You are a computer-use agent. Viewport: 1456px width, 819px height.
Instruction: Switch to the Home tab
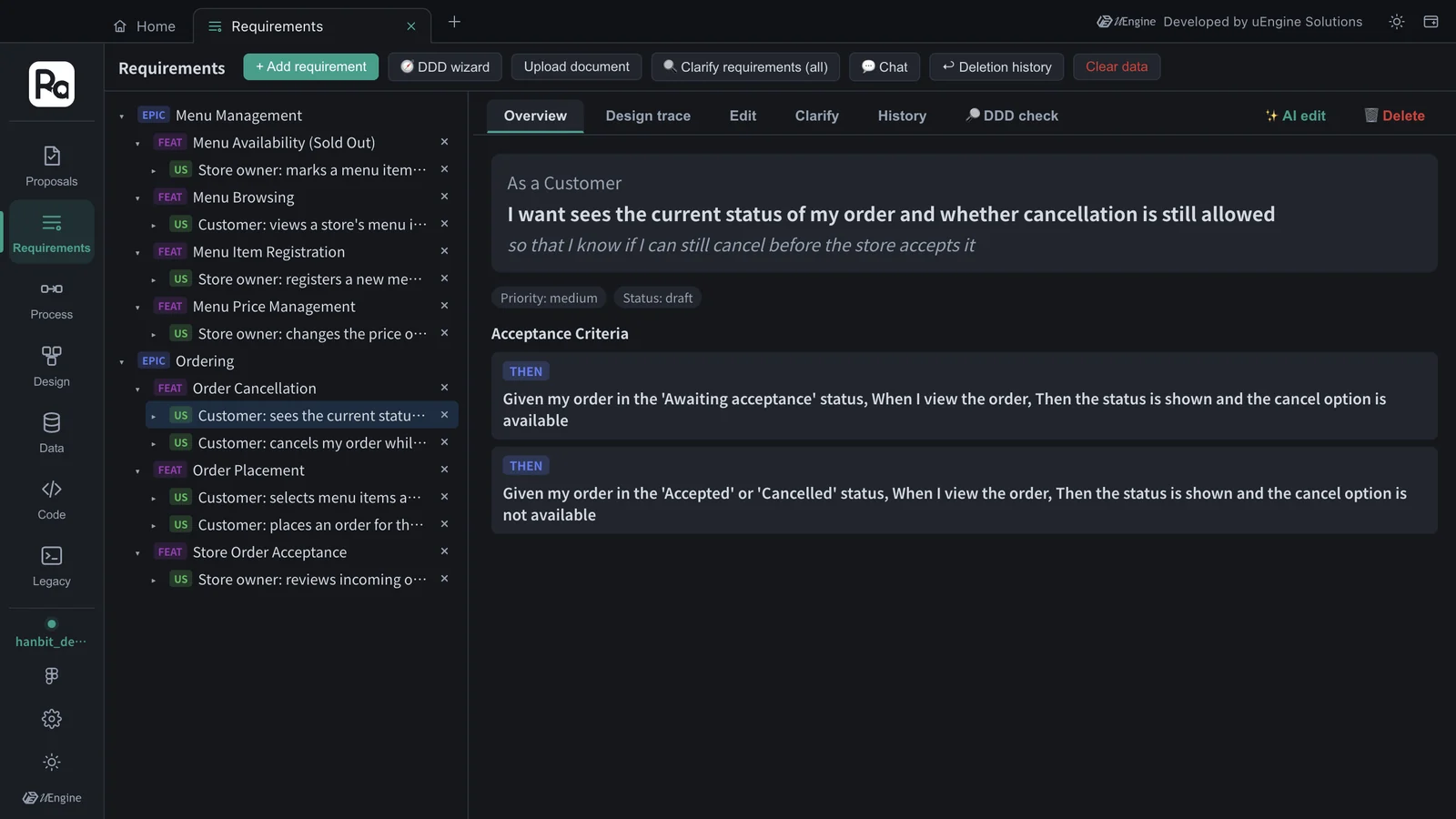click(x=145, y=26)
